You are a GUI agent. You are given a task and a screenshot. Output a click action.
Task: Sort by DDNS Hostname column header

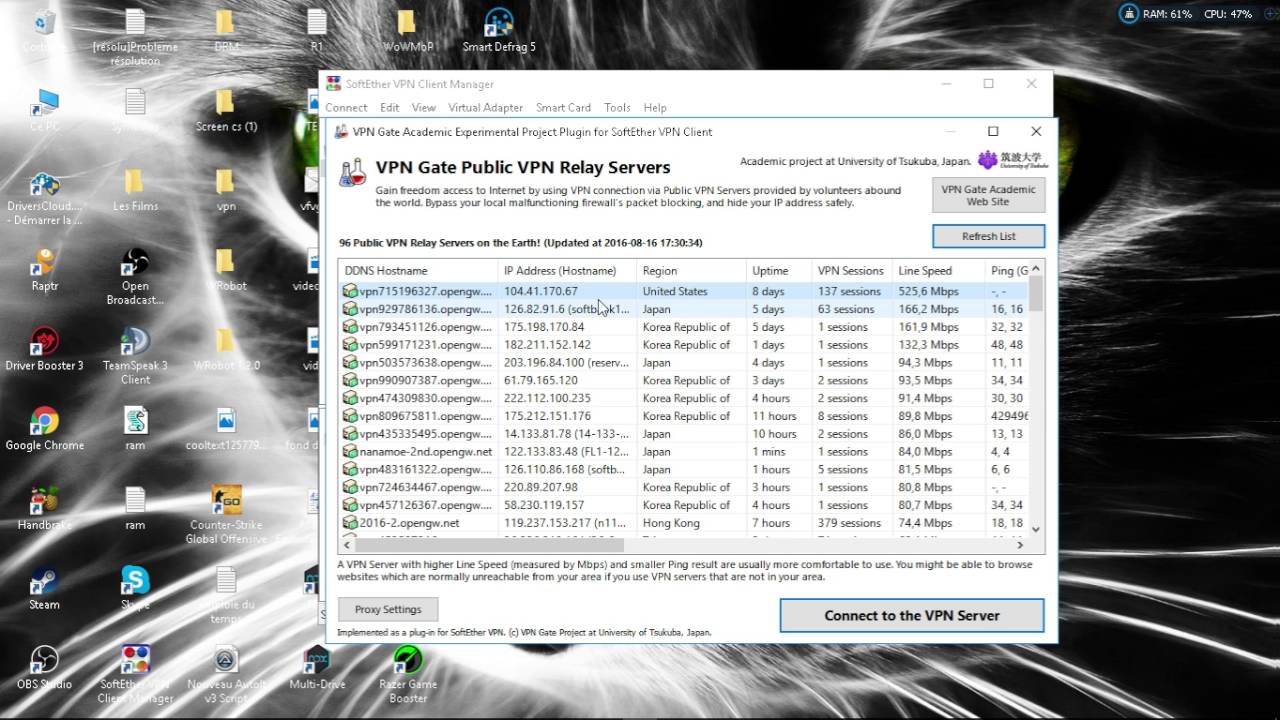tap(418, 270)
